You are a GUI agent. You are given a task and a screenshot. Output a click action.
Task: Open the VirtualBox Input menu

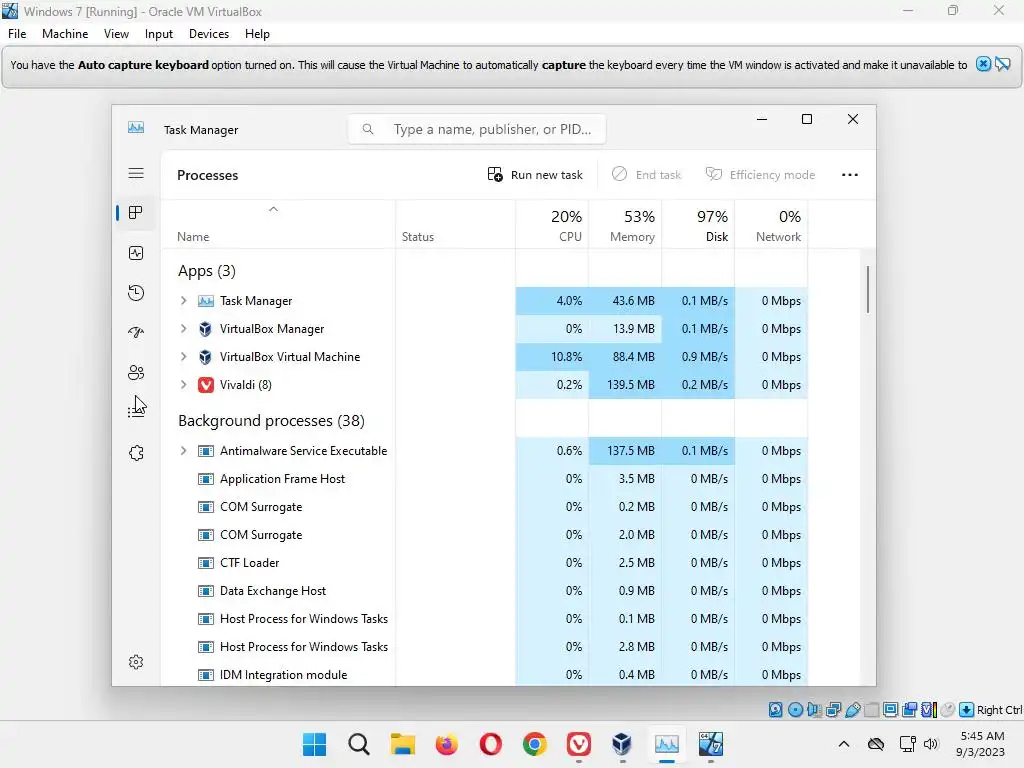pos(159,34)
